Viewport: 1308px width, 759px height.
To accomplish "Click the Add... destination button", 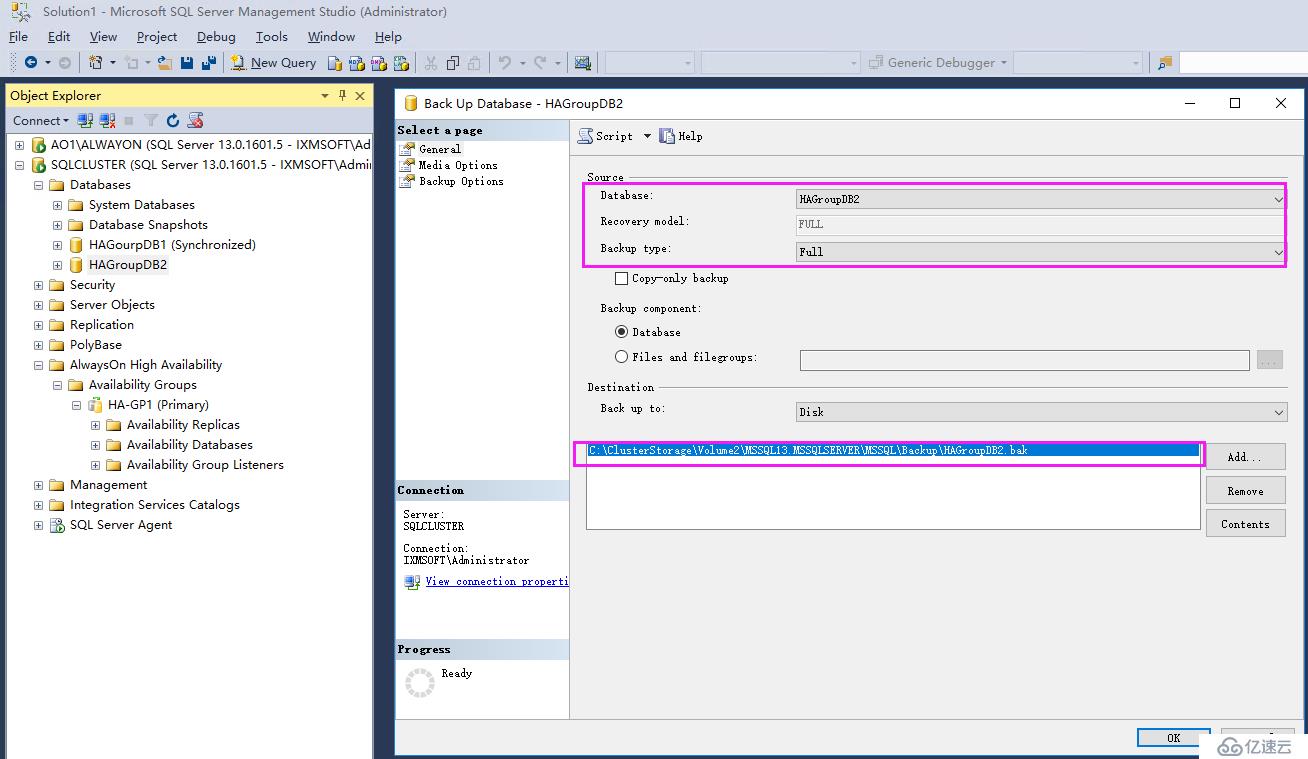I will coord(1245,457).
